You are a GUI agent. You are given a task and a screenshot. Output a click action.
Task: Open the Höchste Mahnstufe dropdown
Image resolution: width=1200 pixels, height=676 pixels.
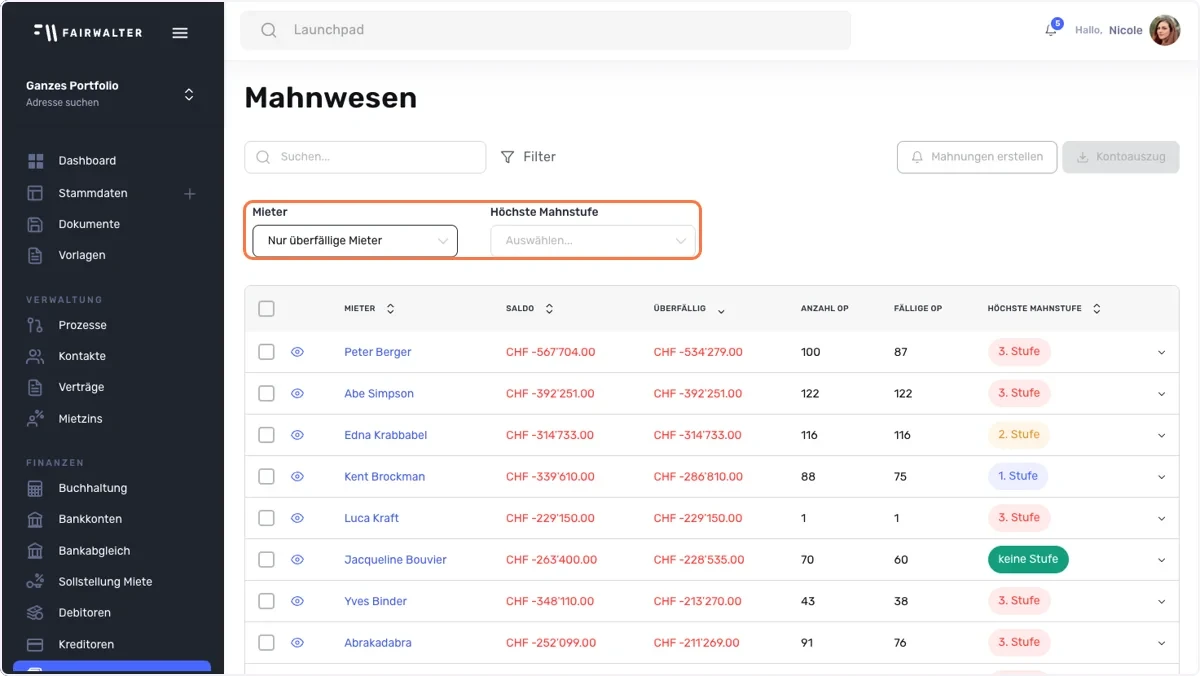point(593,241)
